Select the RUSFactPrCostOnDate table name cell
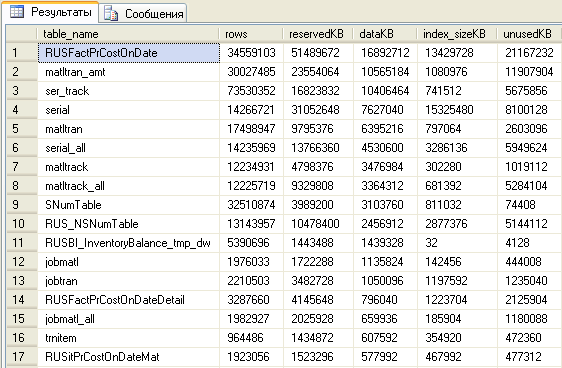Screen dimensions: 562x368 pyautogui.click(x=129, y=53)
